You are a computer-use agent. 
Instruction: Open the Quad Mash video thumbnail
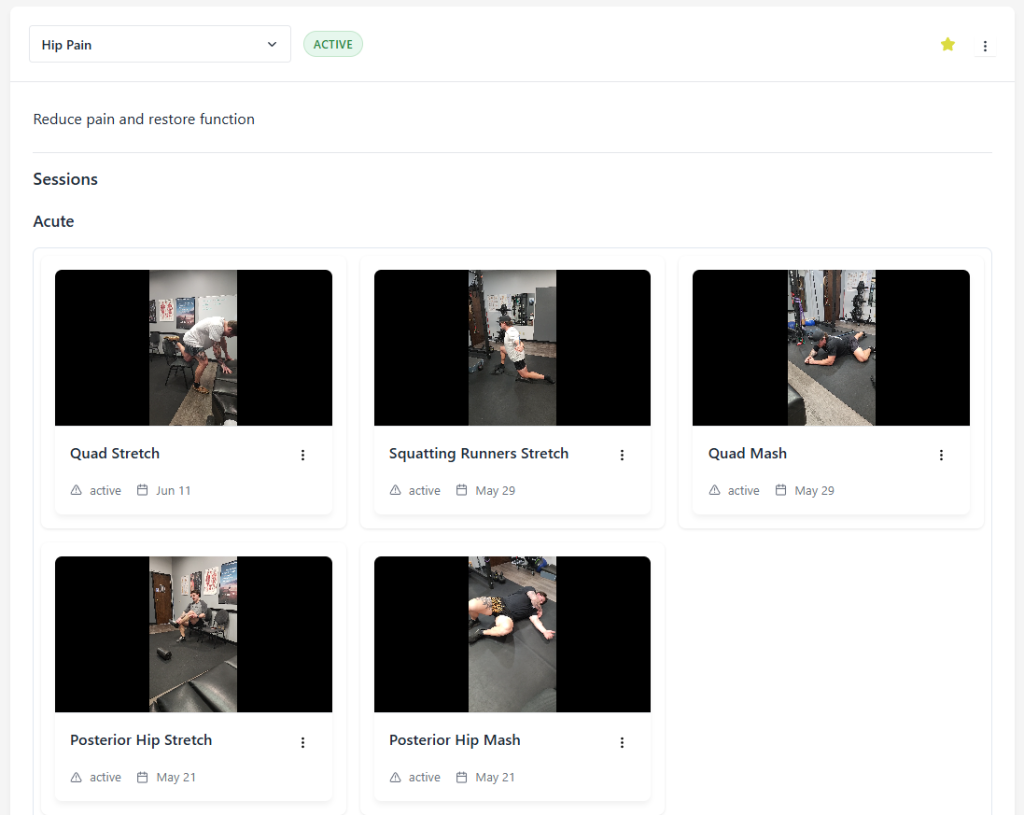coord(831,347)
